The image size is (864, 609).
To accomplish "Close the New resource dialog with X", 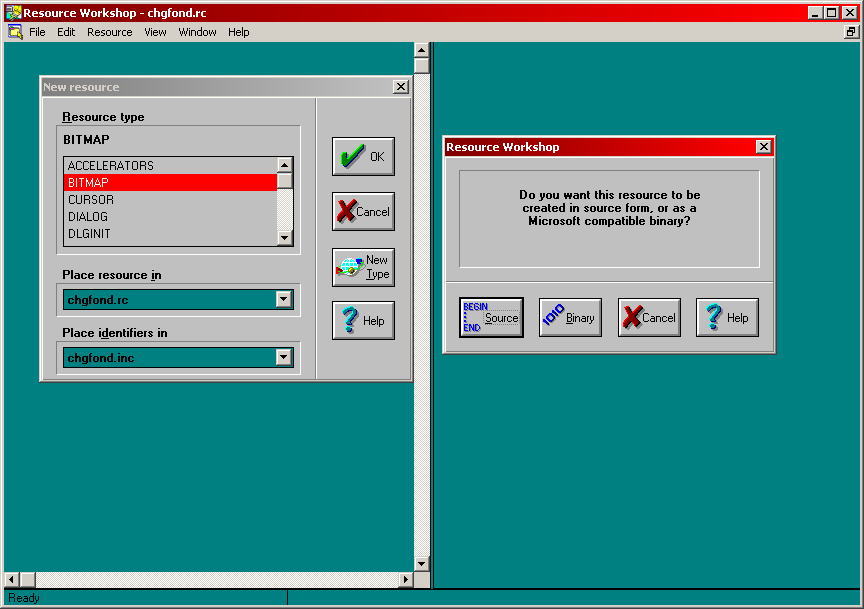I will pyautogui.click(x=401, y=87).
